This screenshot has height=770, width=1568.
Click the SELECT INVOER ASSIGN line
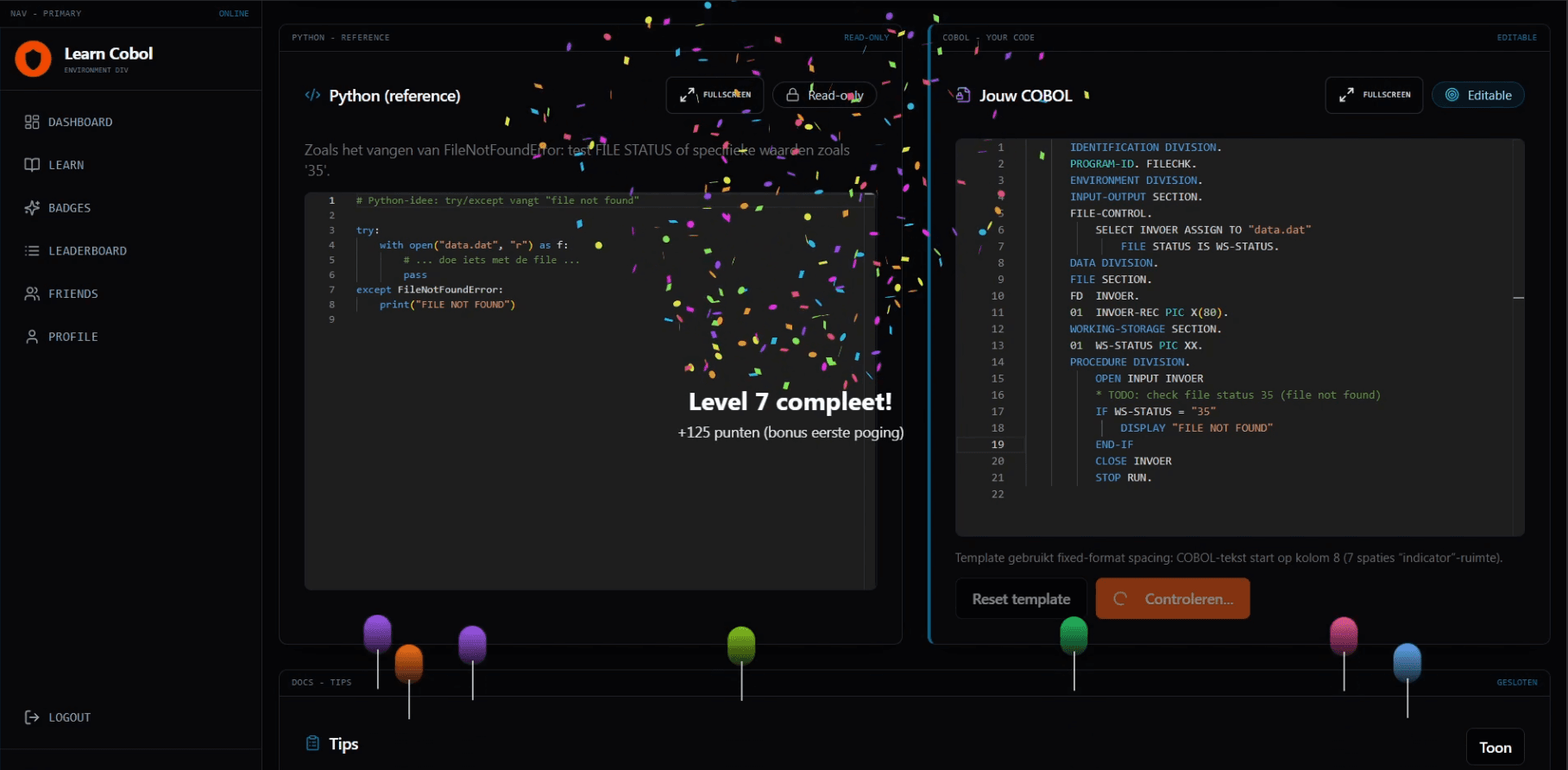(x=1203, y=230)
